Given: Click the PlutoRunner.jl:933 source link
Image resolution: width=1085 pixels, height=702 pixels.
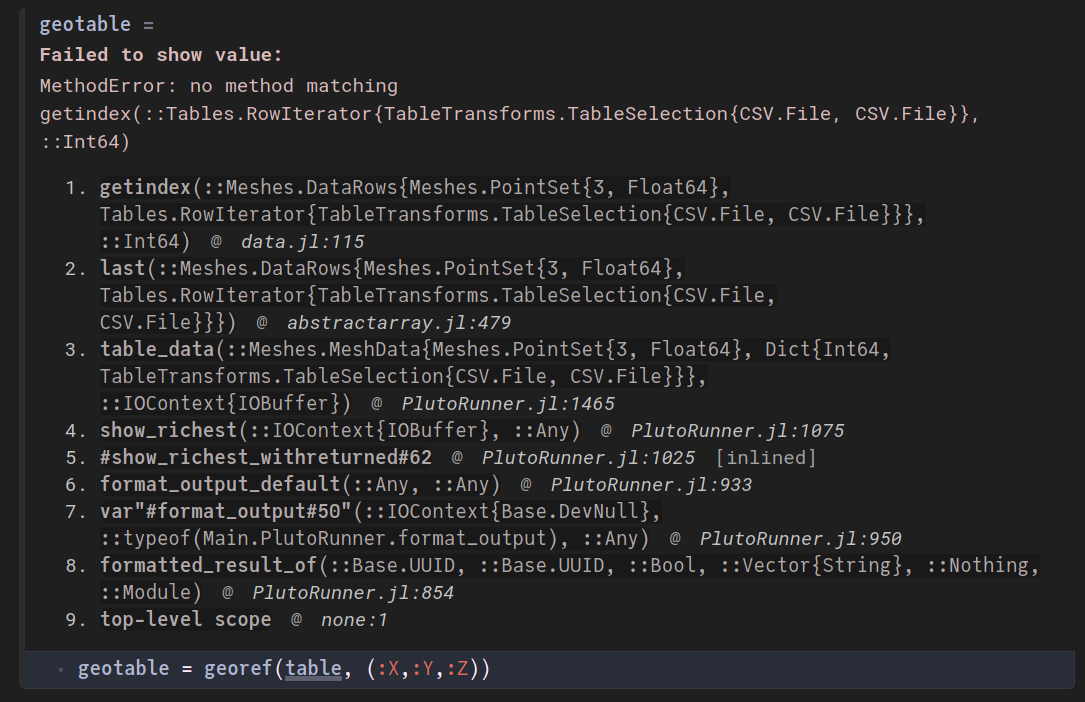Looking at the screenshot, I should (x=651, y=485).
